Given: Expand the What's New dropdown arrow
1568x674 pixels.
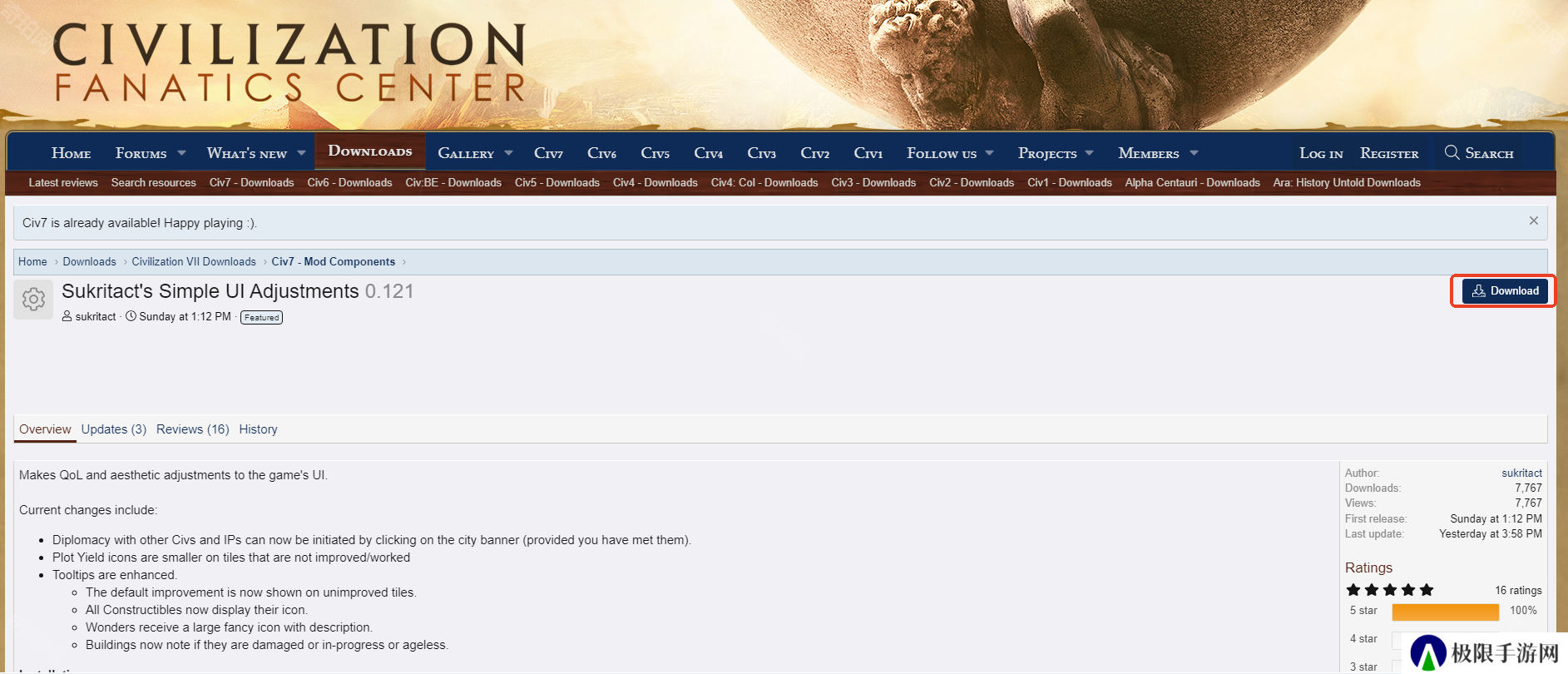Looking at the screenshot, I should click(x=301, y=153).
